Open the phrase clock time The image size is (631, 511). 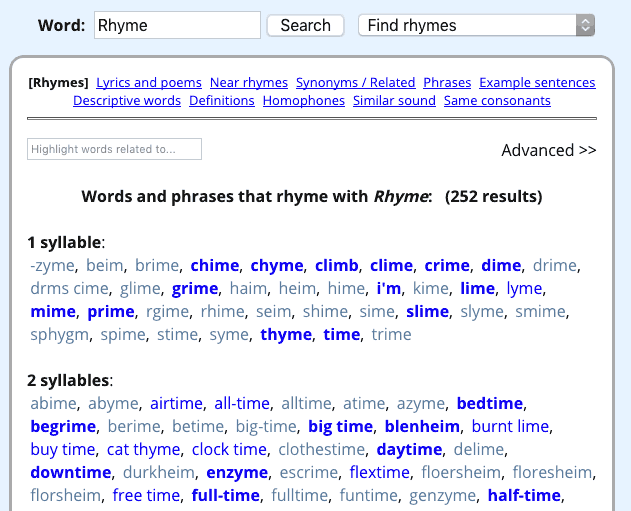[230, 450]
